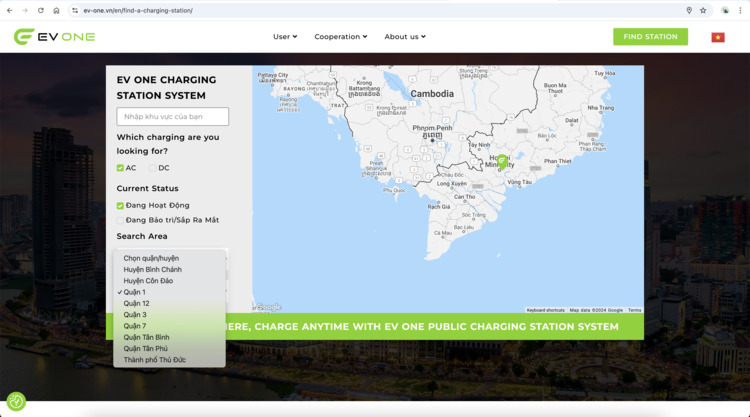This screenshot has height=417, width=750.
Task: Open site information icon in address bar
Action: [x=75, y=11]
